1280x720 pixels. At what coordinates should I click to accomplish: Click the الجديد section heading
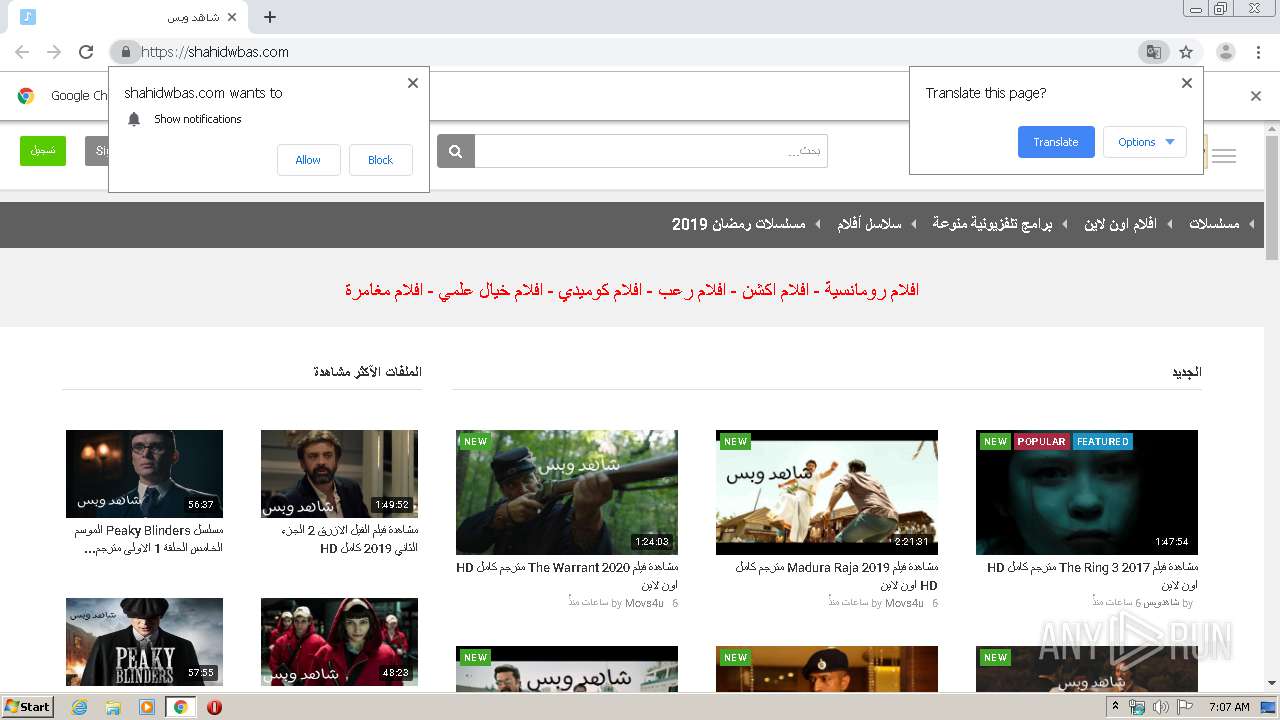1187,372
